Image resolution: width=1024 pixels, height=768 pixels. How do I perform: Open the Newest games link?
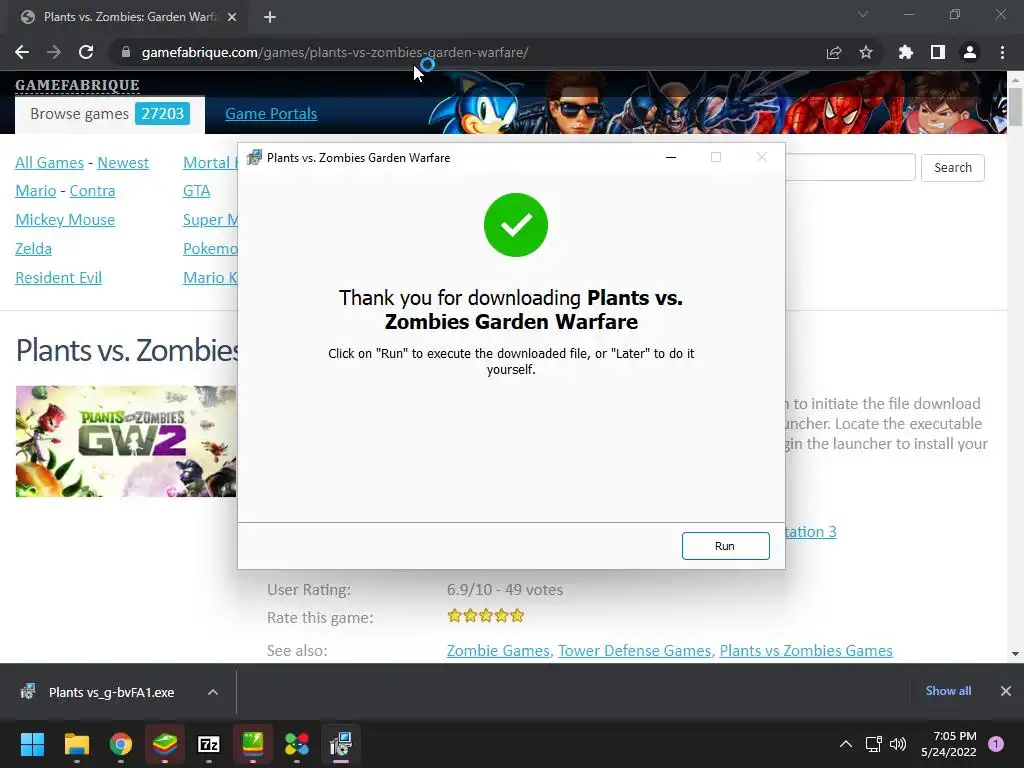point(123,163)
